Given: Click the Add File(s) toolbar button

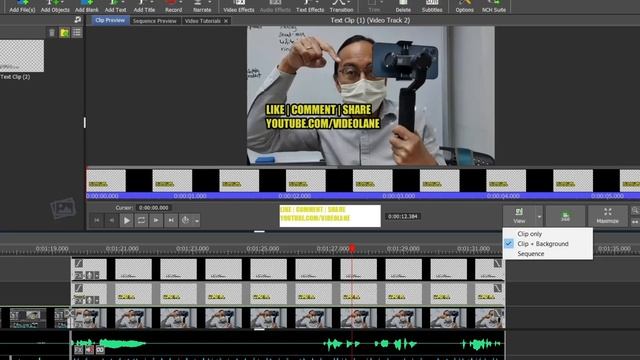Looking at the screenshot, I should [x=22, y=7].
